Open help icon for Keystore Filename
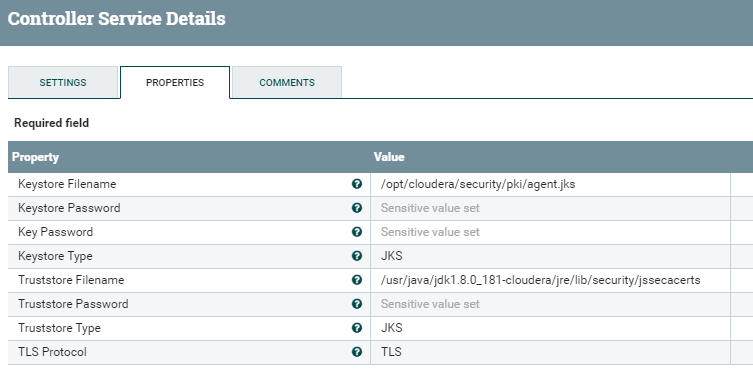 point(357,184)
